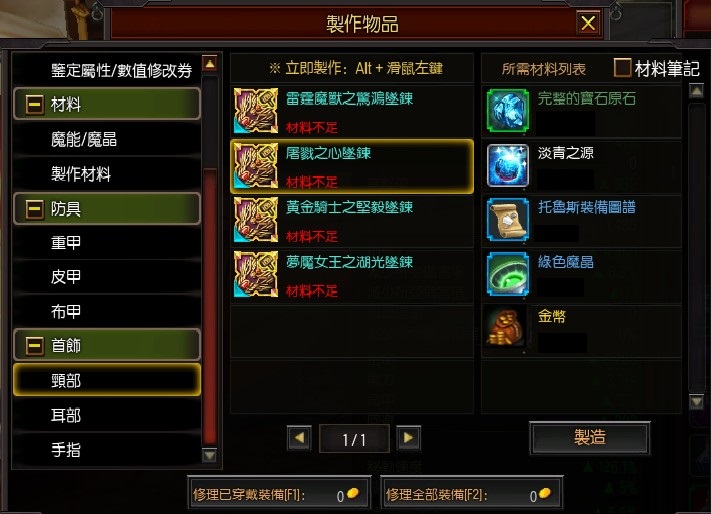Go to next recipe page arrow
The height and width of the screenshot is (514, 711).
[x=408, y=438]
